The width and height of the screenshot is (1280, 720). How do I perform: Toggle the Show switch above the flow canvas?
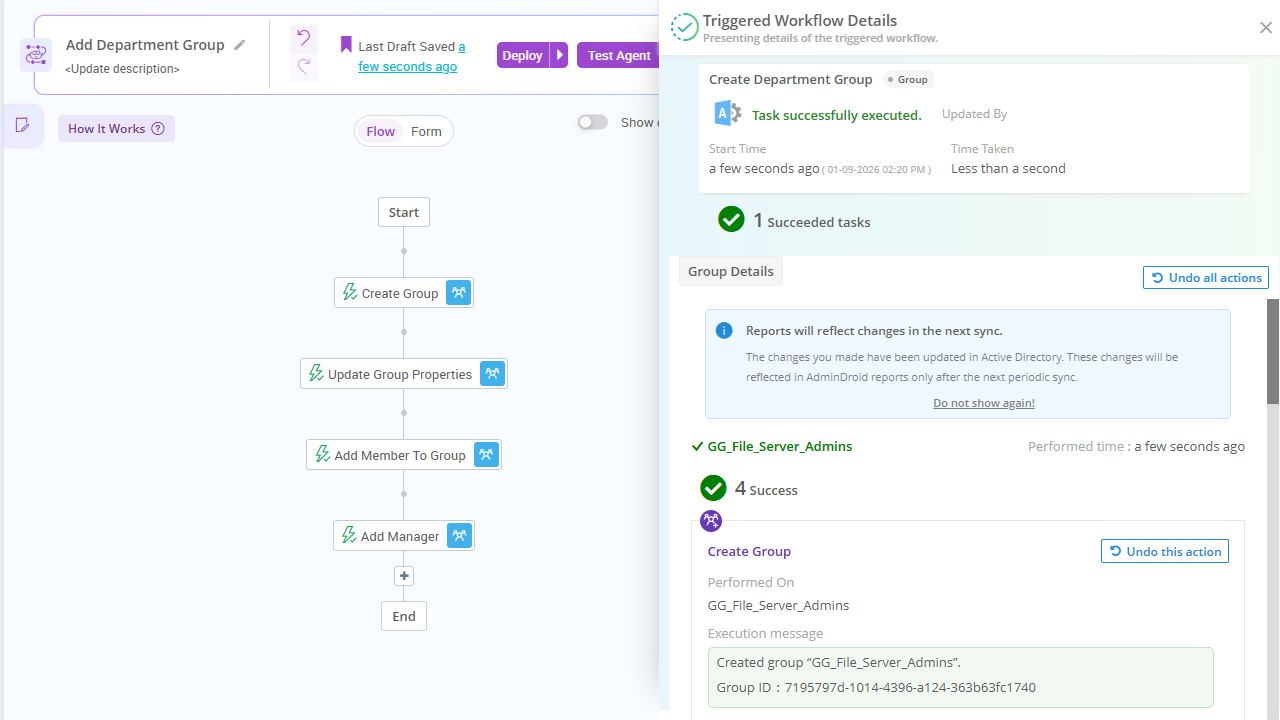click(593, 122)
